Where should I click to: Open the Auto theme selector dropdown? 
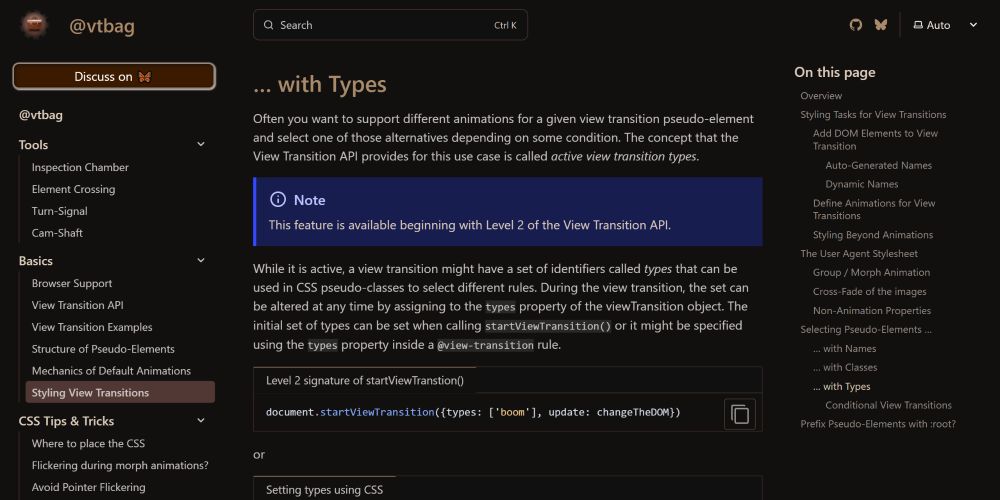tap(945, 25)
